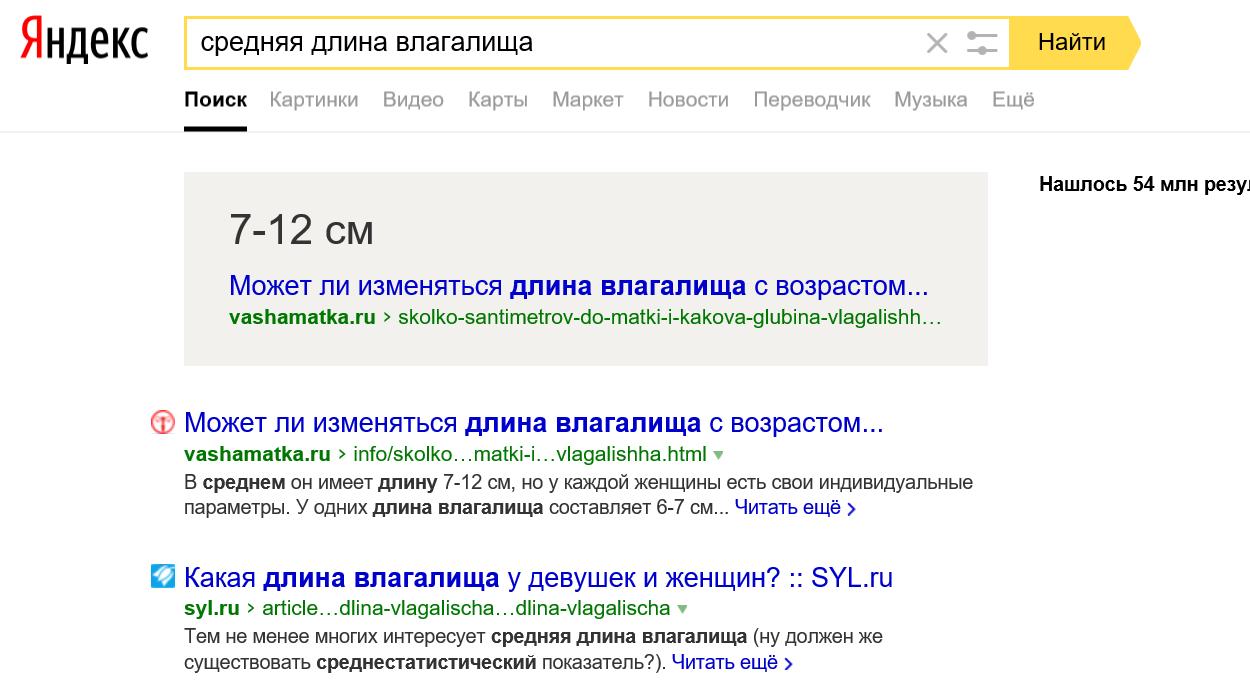Click the 7-12 см answer text
The width and height of the screenshot is (1250, 698).
[301, 231]
